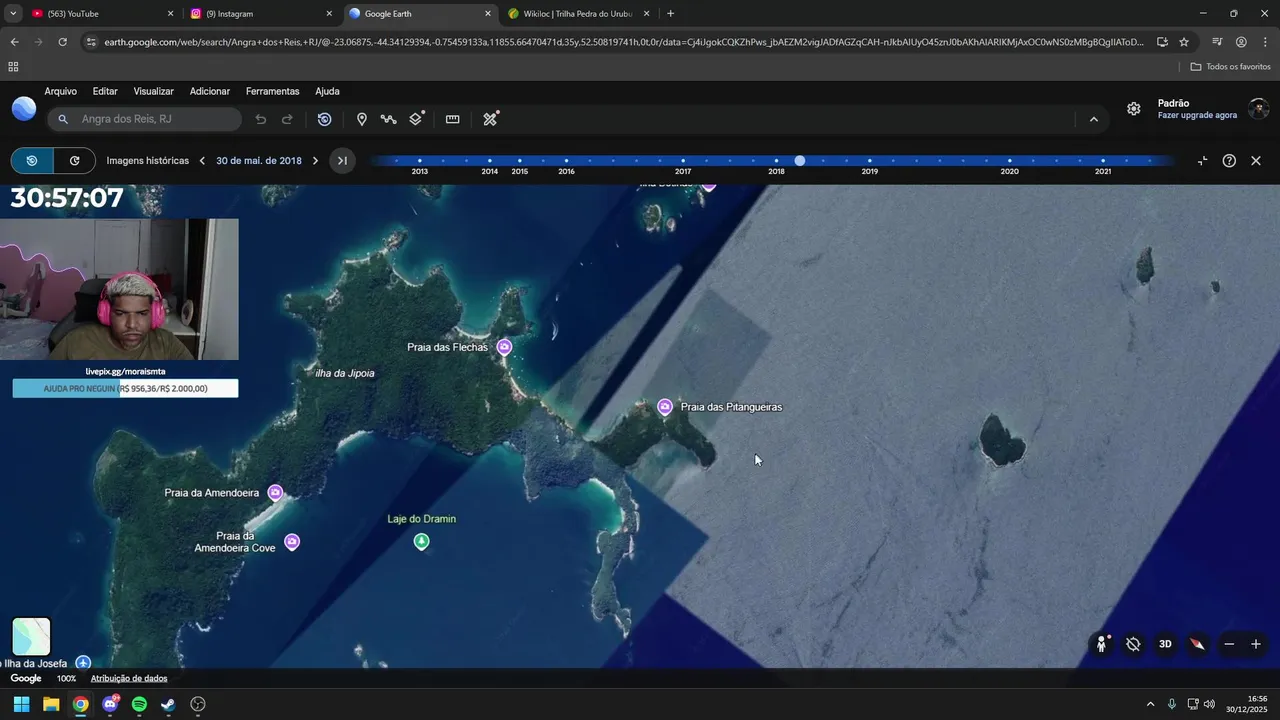
Task: Add a placemark with the pin tool
Action: [x=362, y=119]
